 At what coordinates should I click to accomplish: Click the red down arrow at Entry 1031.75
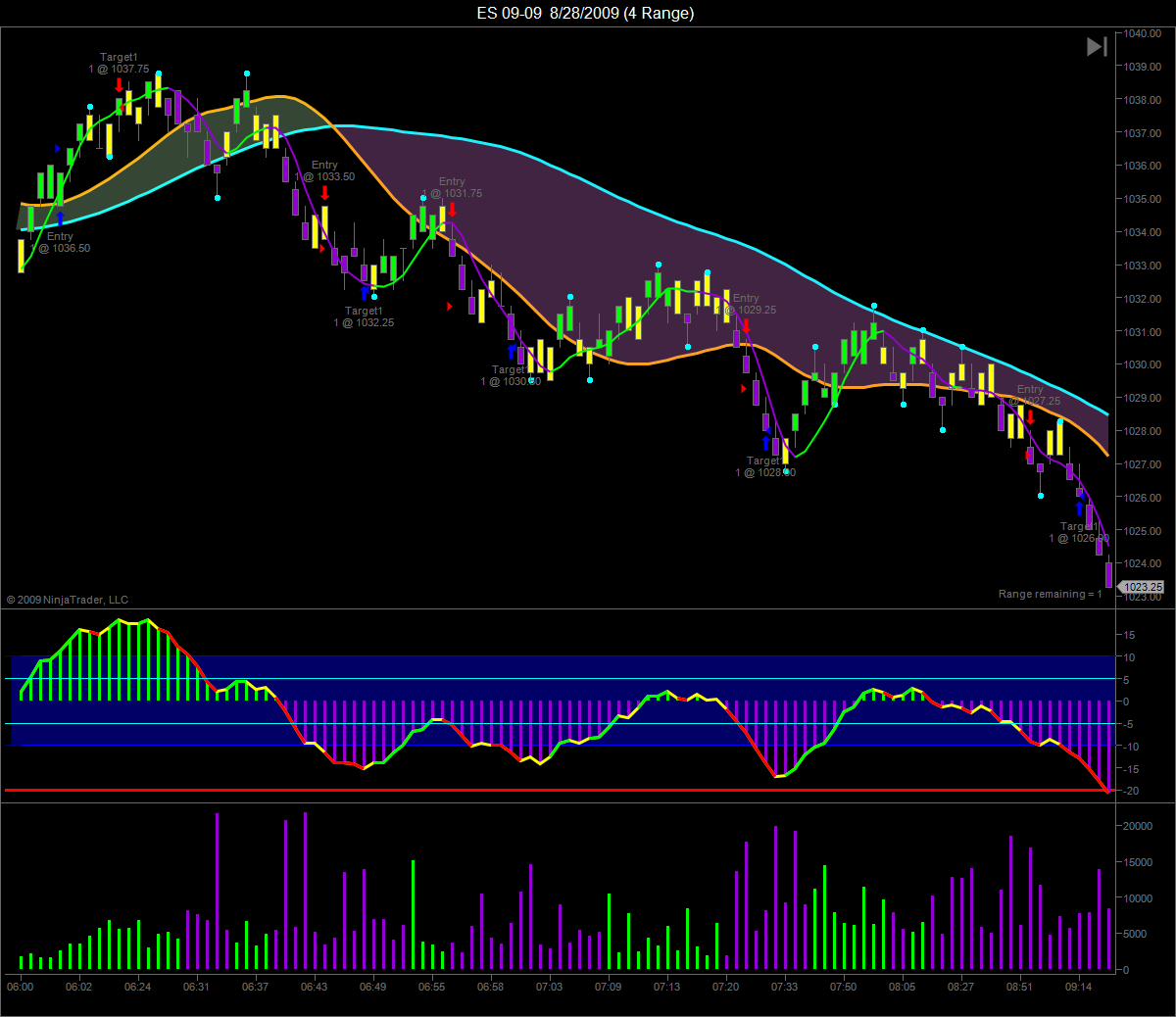pyautogui.click(x=452, y=209)
